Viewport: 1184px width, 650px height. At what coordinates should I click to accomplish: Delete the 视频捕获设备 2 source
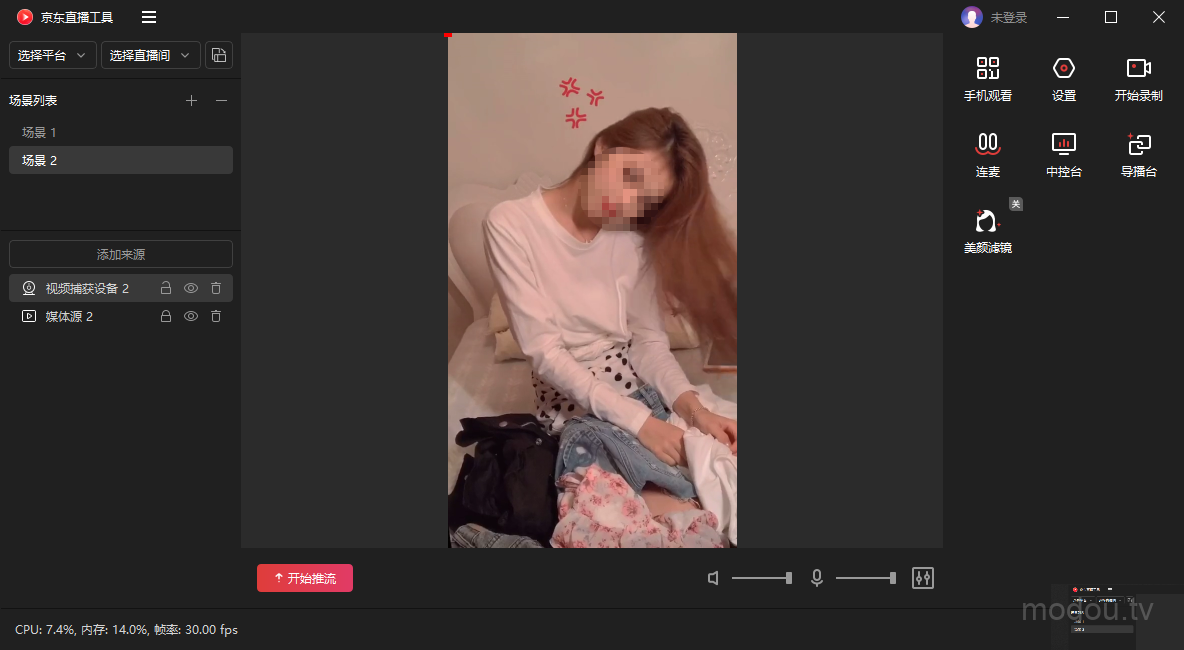click(216, 289)
